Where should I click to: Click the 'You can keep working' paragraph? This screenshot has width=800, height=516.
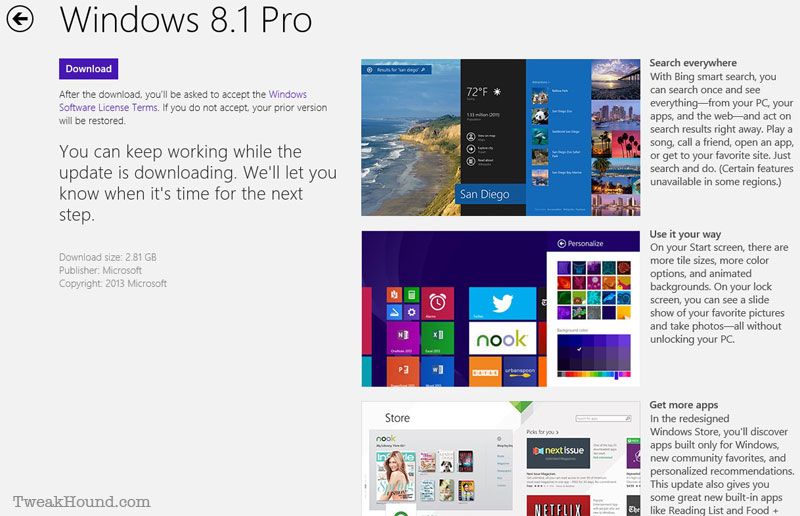pyautogui.click(x=198, y=183)
